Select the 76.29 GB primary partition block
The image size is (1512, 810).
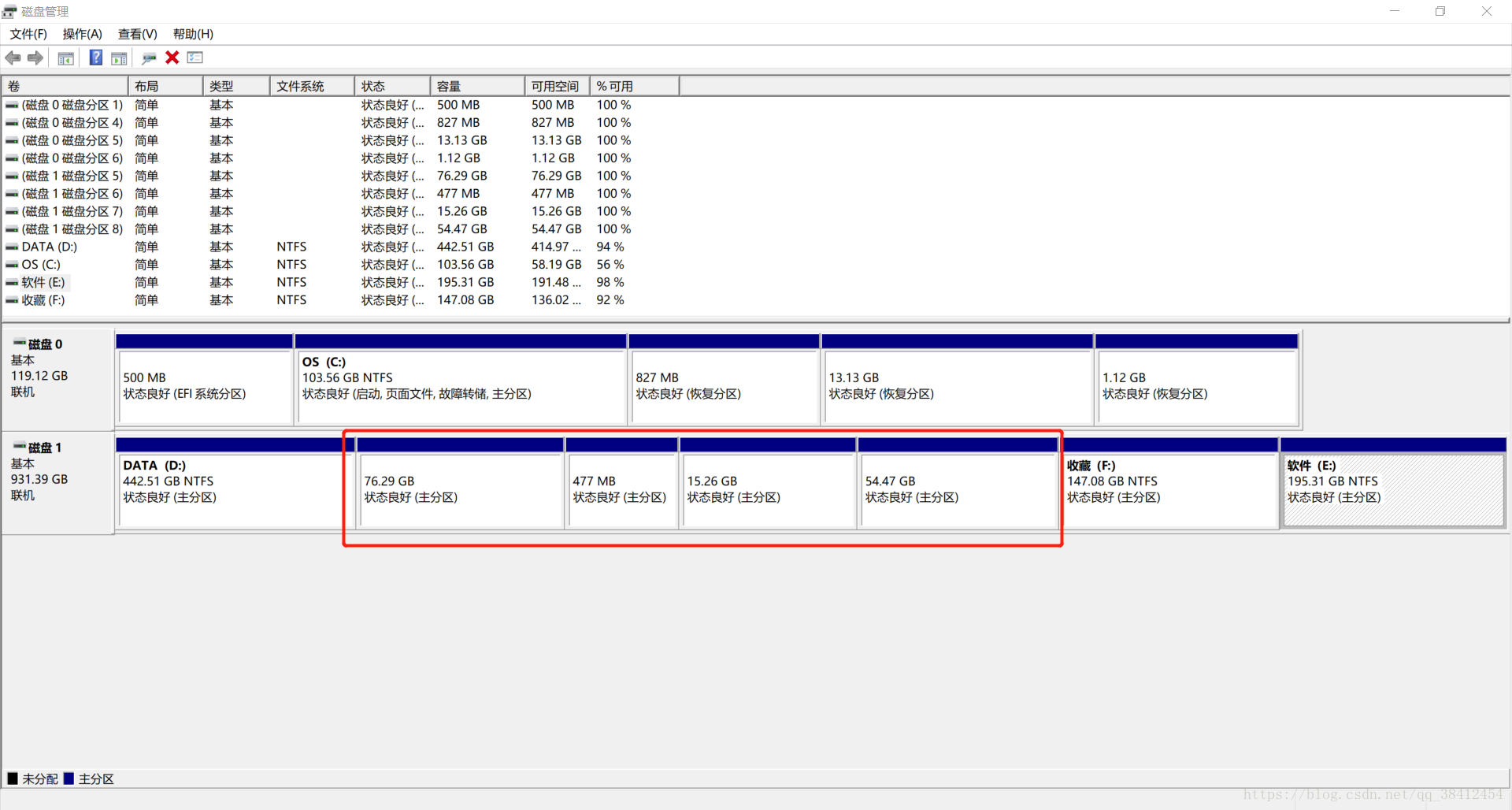pyautogui.click(x=460, y=483)
